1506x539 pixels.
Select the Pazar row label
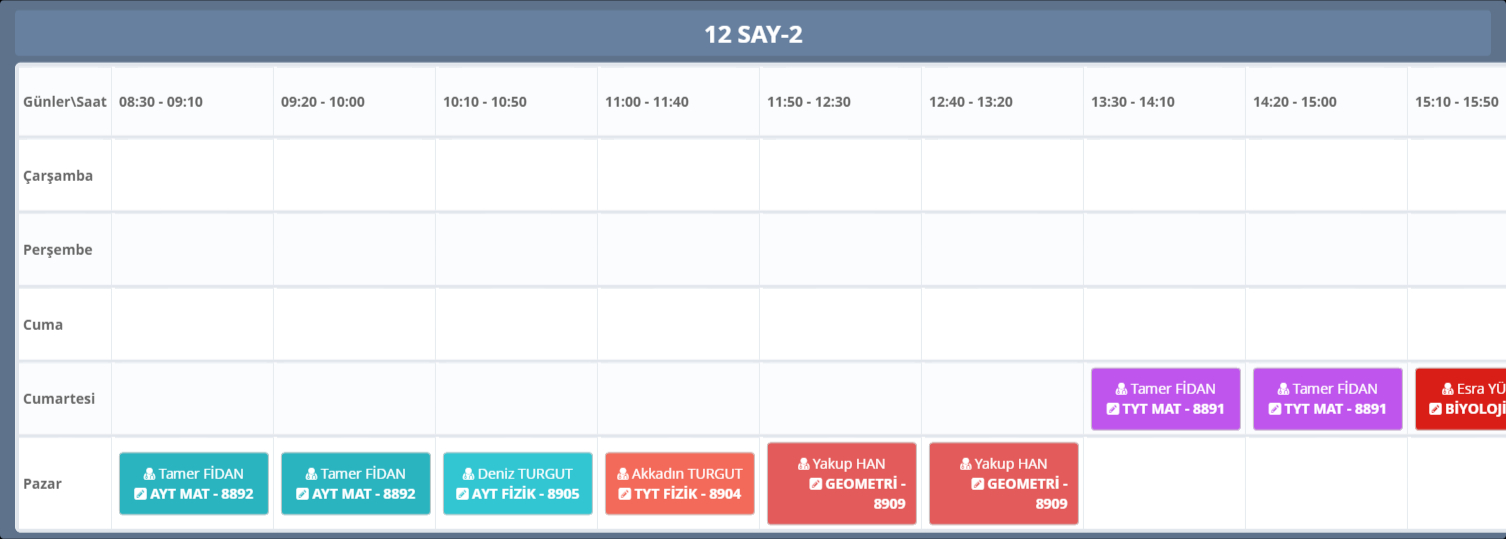click(43, 484)
